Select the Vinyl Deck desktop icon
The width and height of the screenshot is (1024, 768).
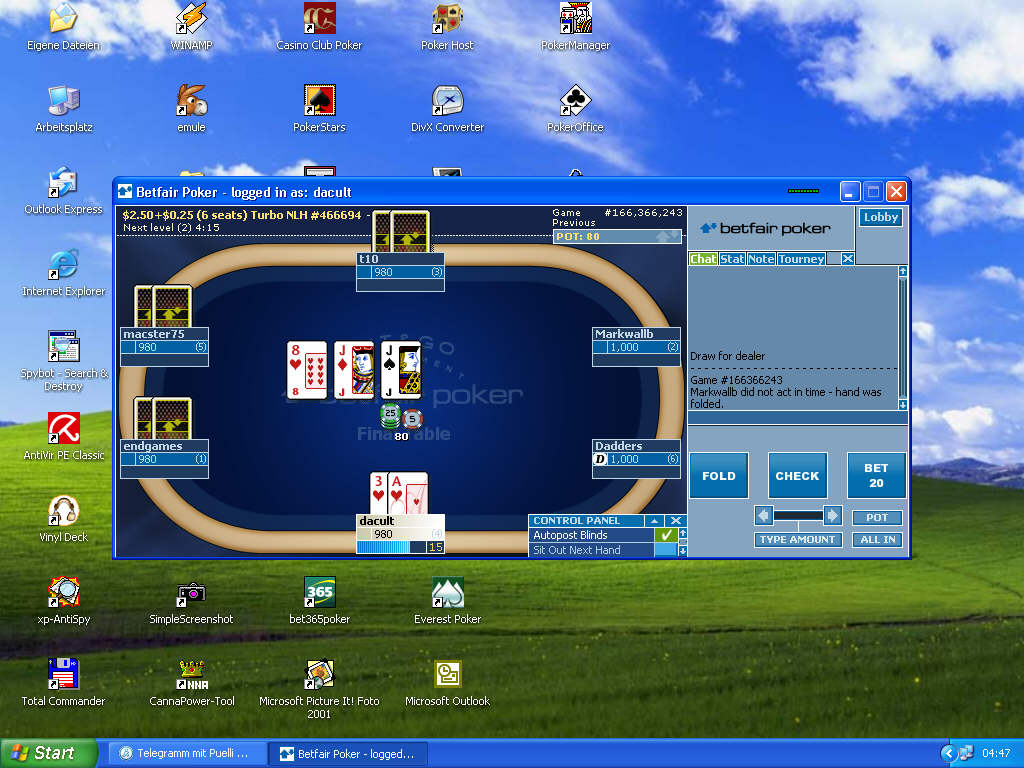coord(63,511)
